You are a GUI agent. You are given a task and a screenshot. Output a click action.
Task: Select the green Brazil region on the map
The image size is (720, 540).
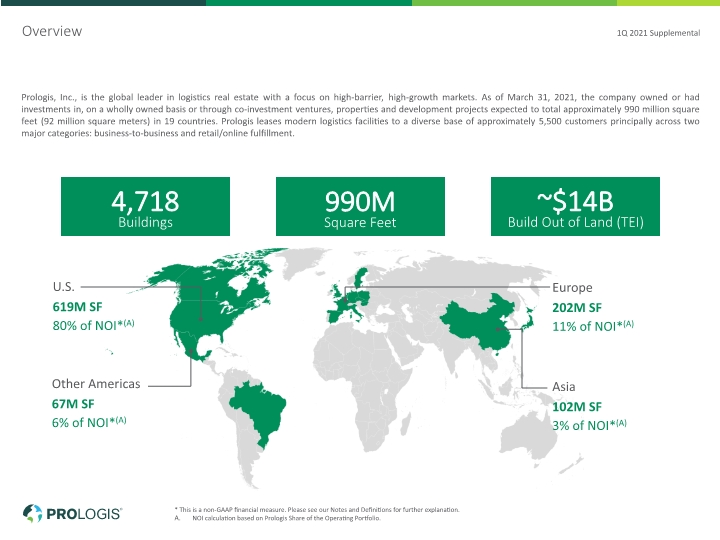(258, 412)
